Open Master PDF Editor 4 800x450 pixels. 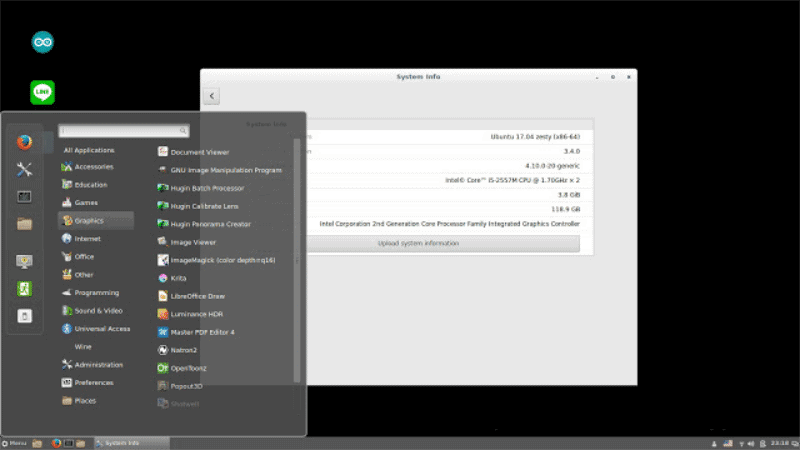point(196,332)
